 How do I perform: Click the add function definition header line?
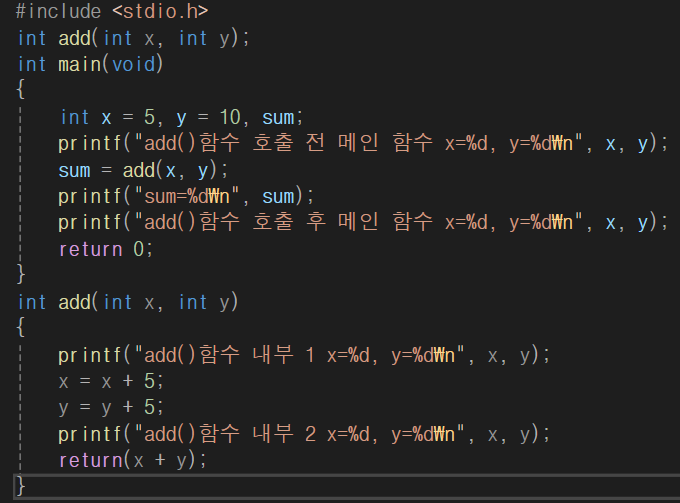128,302
